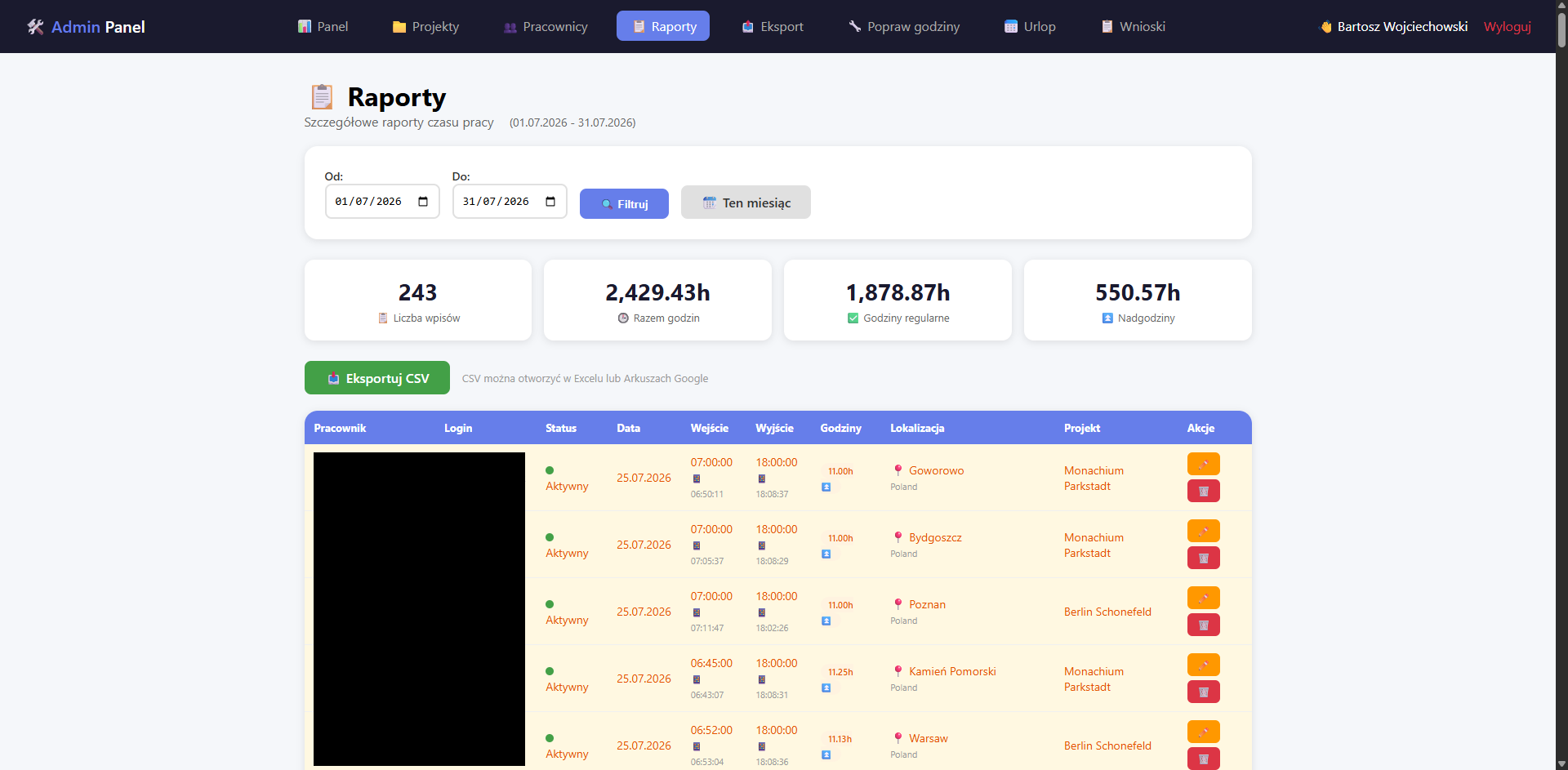Edit the Bydgoszcz entry
The height and width of the screenshot is (770, 1568).
click(1203, 531)
